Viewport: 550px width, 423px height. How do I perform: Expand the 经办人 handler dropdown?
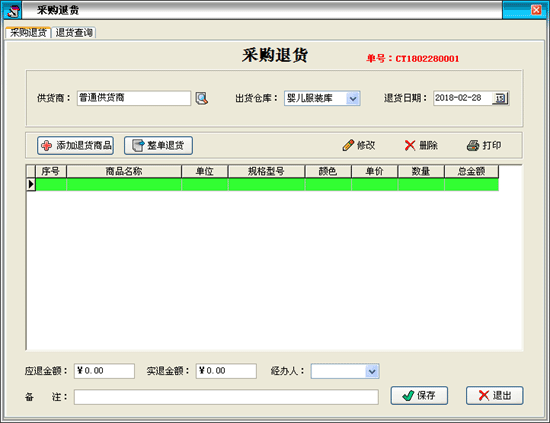pyautogui.click(x=372, y=371)
